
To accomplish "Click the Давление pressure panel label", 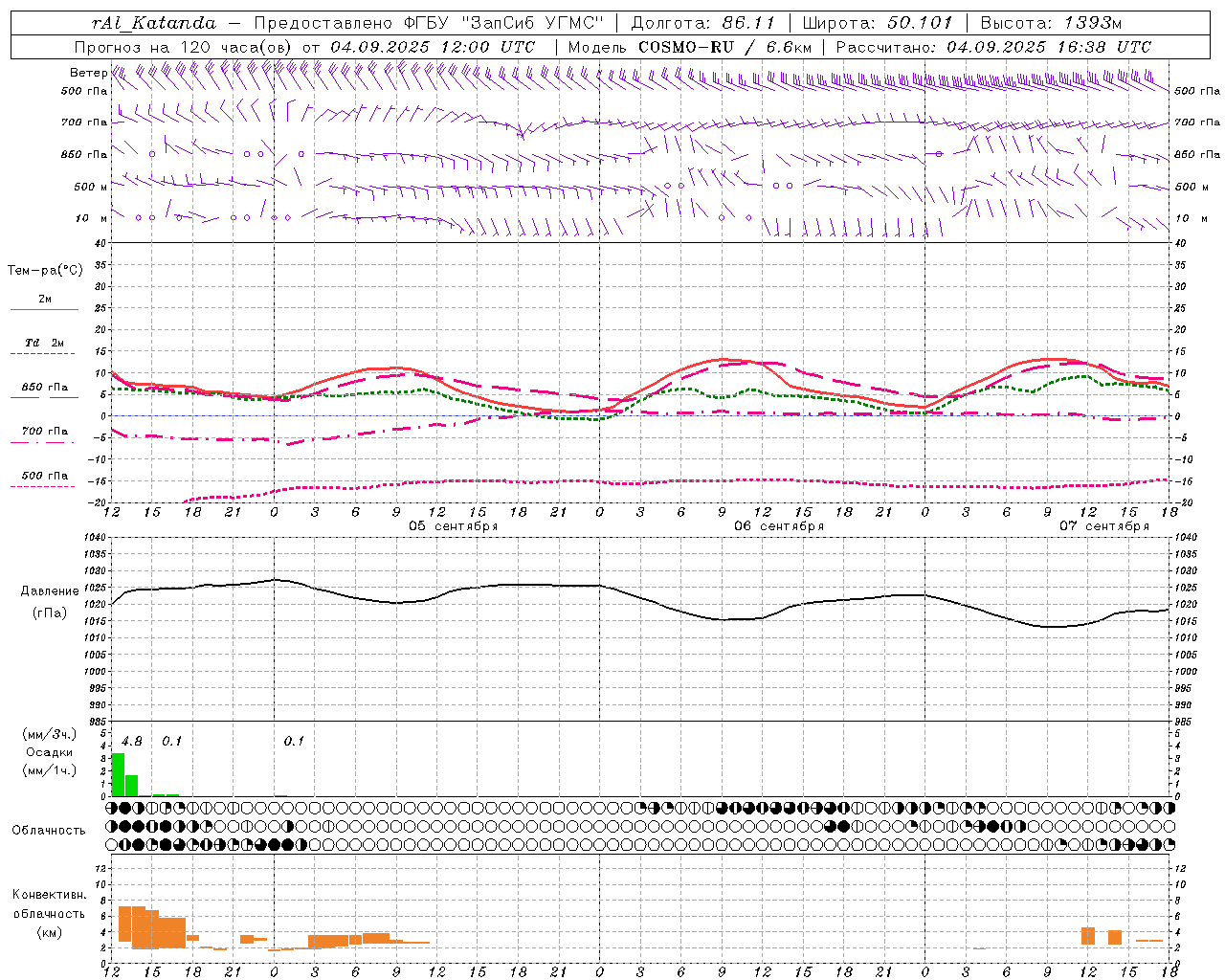I will coord(50,591).
